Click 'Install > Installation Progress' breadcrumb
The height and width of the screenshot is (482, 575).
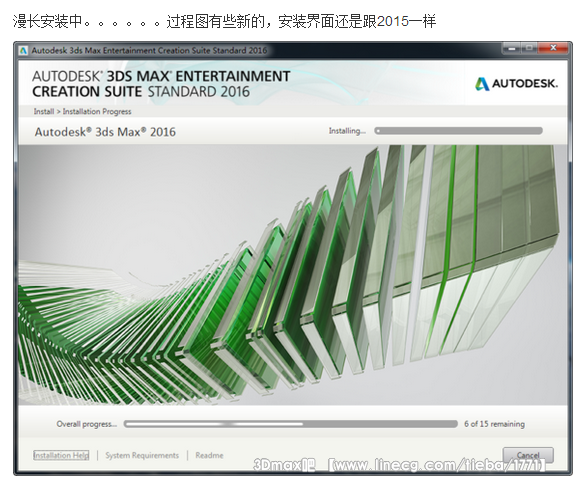83,112
